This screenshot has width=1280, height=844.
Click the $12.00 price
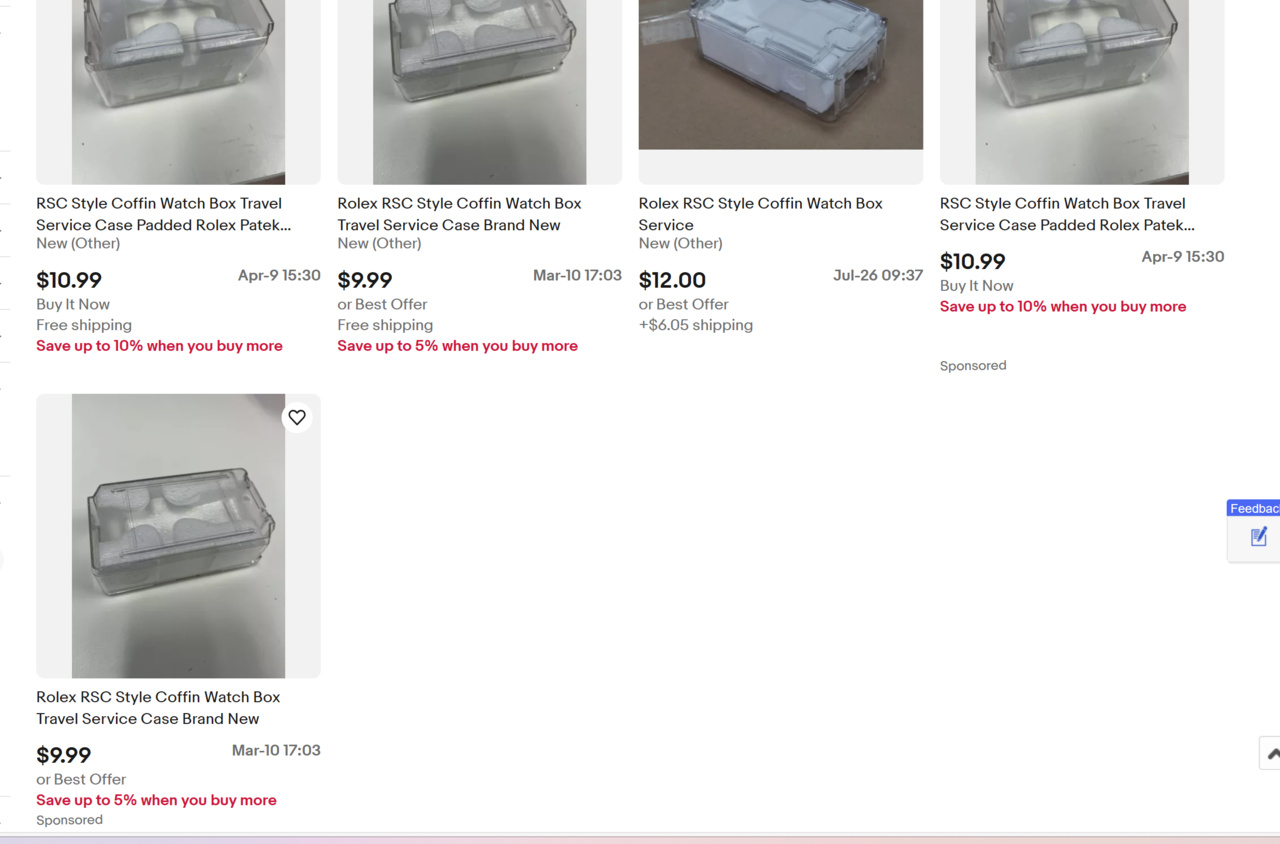coord(672,281)
